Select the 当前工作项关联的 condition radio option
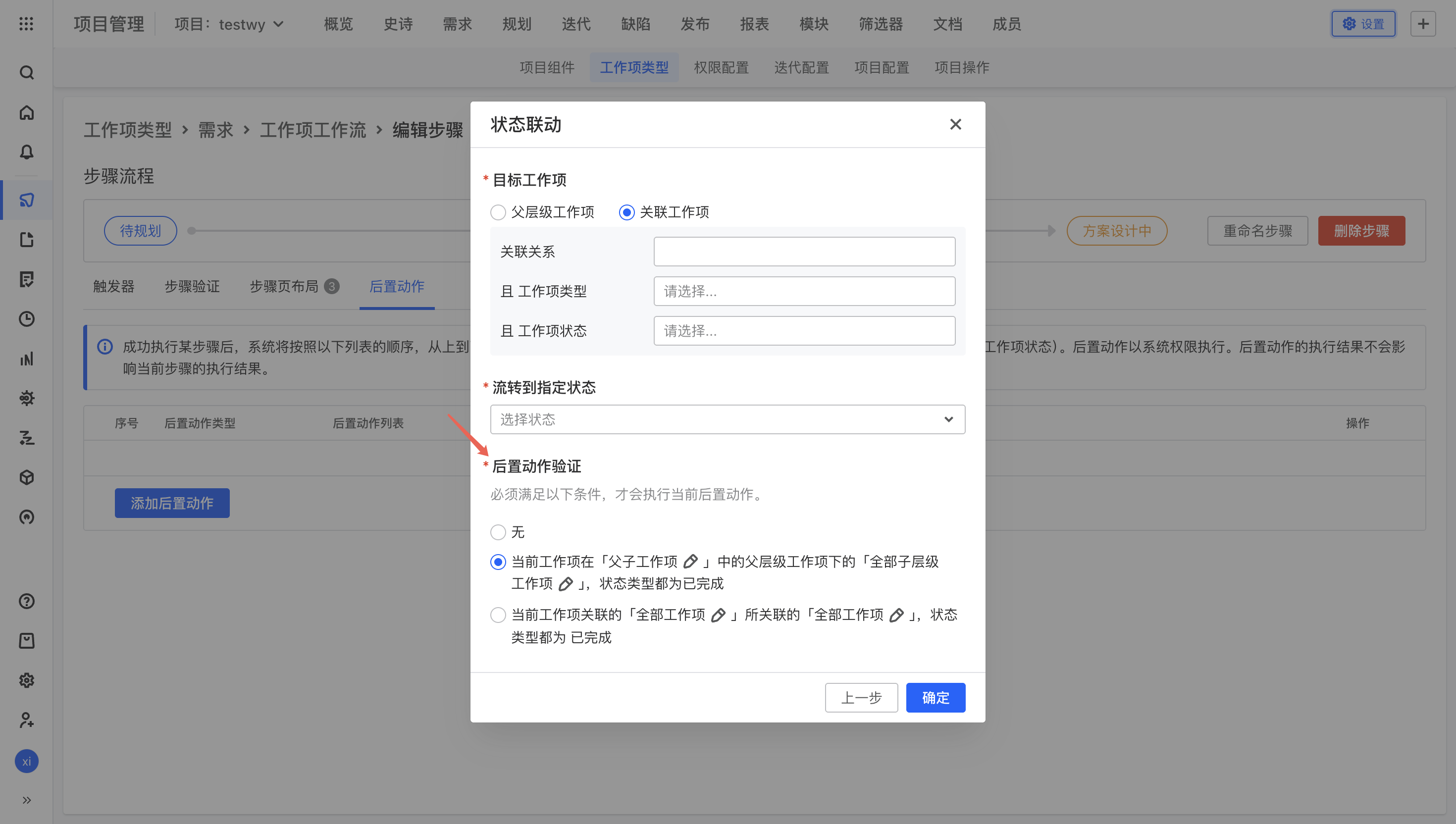The height and width of the screenshot is (824, 1456). point(498,615)
